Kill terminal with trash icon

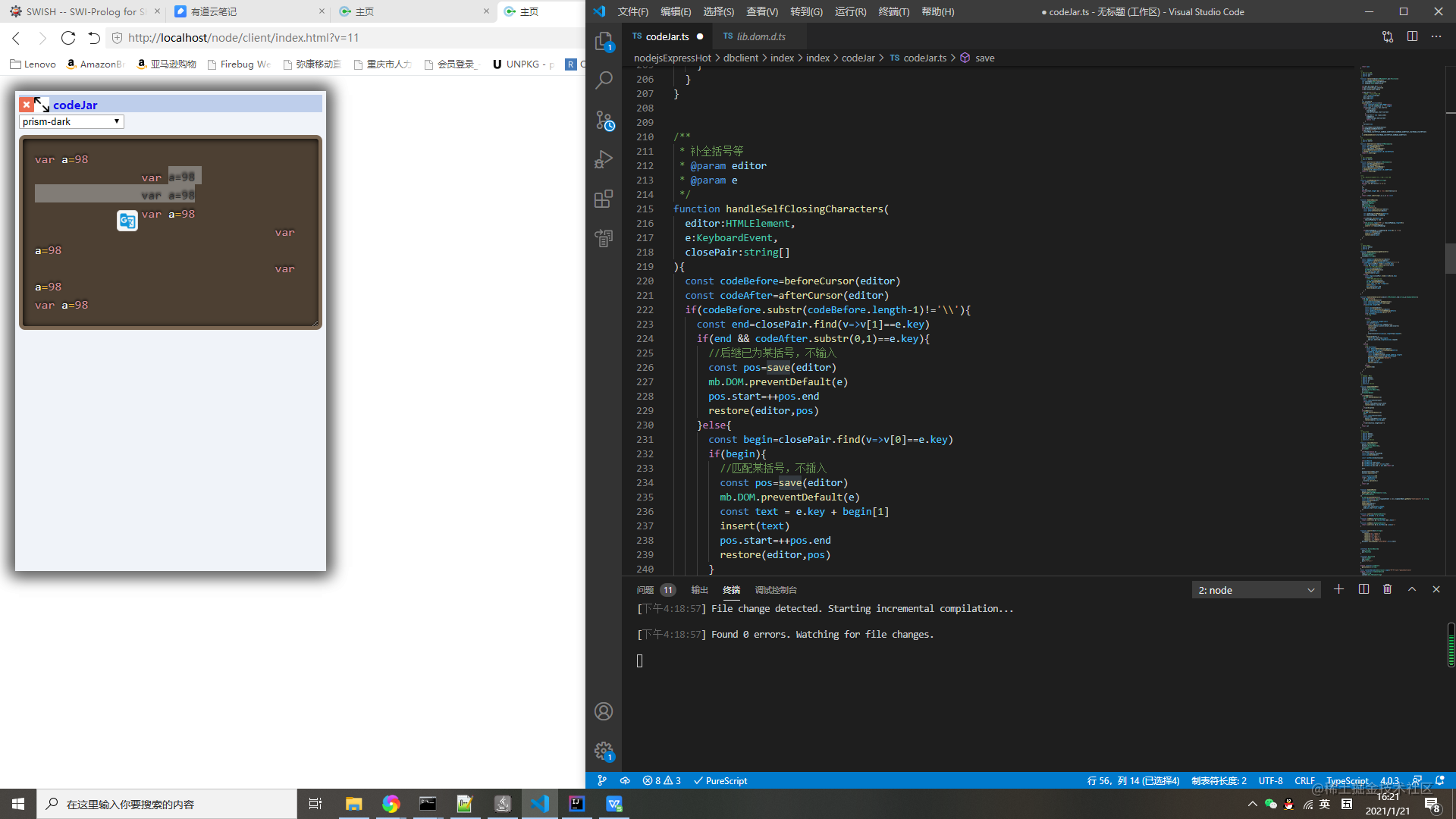[1387, 589]
